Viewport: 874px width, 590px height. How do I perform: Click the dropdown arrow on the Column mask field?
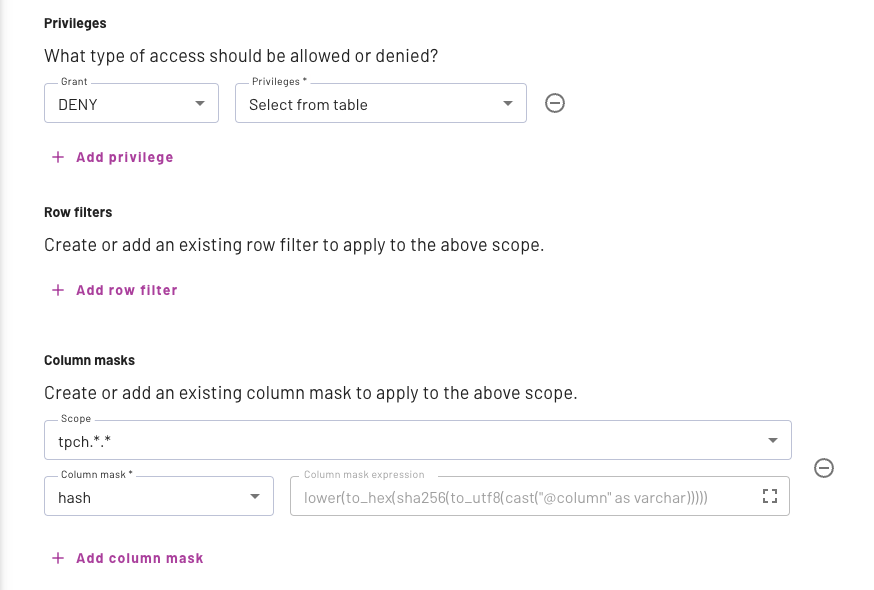(x=257, y=495)
